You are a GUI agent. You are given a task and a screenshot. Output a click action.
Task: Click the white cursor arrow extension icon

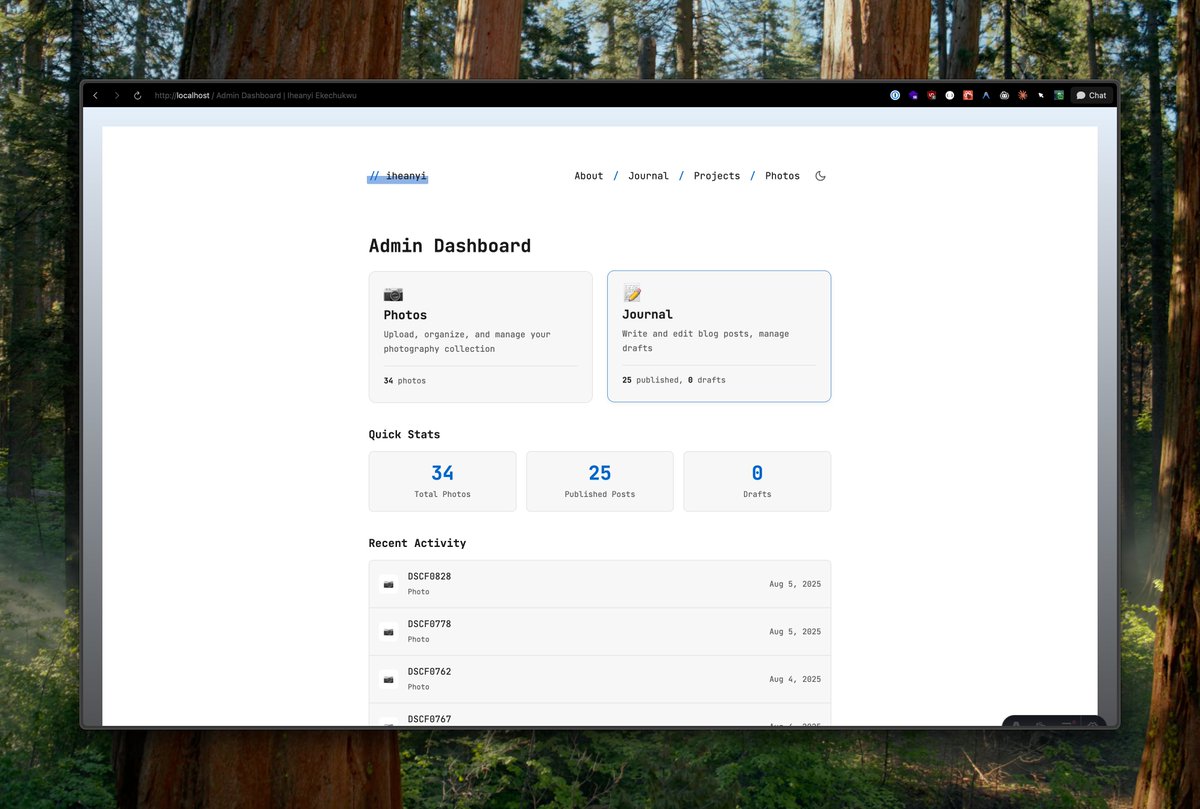coord(1041,96)
